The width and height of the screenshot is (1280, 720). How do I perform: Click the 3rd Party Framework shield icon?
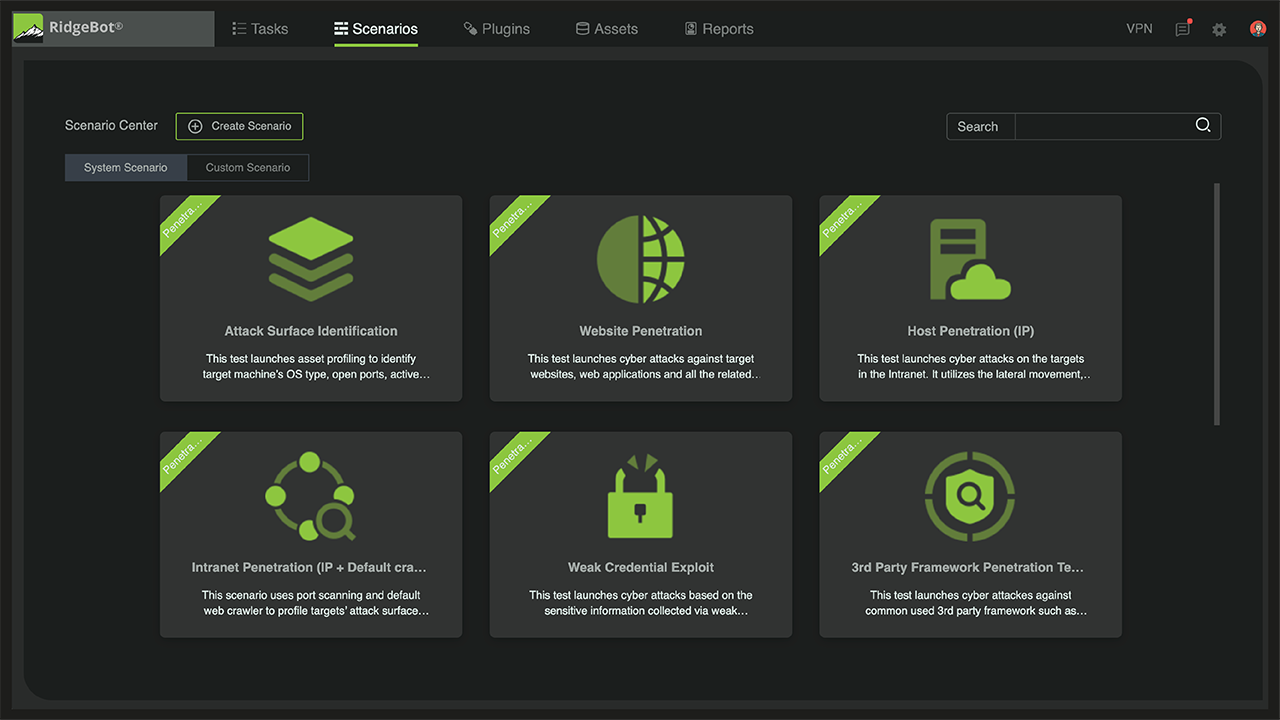[969, 496]
